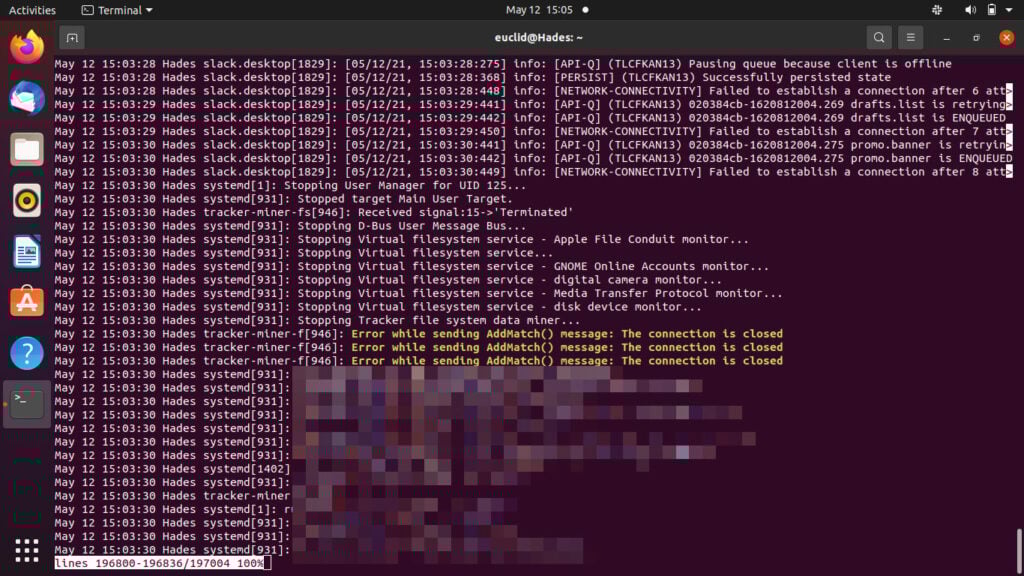The width and height of the screenshot is (1024, 576).
Task: Click 'Stopping Tracker file system data miner...' line
Action: [439, 321]
